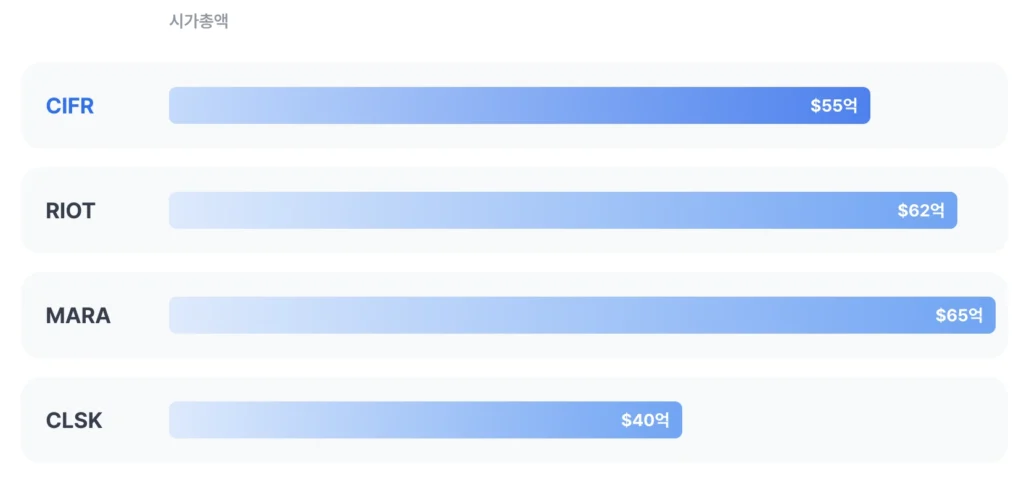
Task: Click the middle of the MARA market cap bar
Action: pos(582,316)
